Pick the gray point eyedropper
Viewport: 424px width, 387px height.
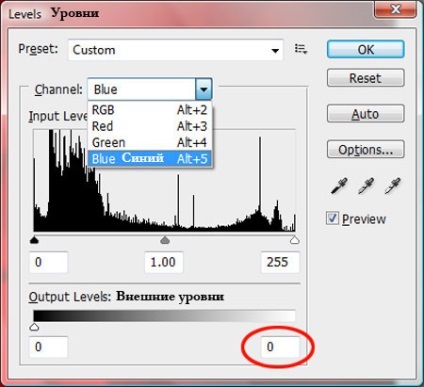coord(365,186)
